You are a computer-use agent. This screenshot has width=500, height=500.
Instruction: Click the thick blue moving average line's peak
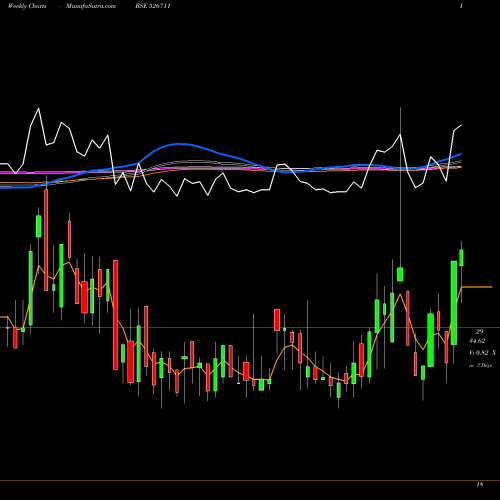point(178,144)
